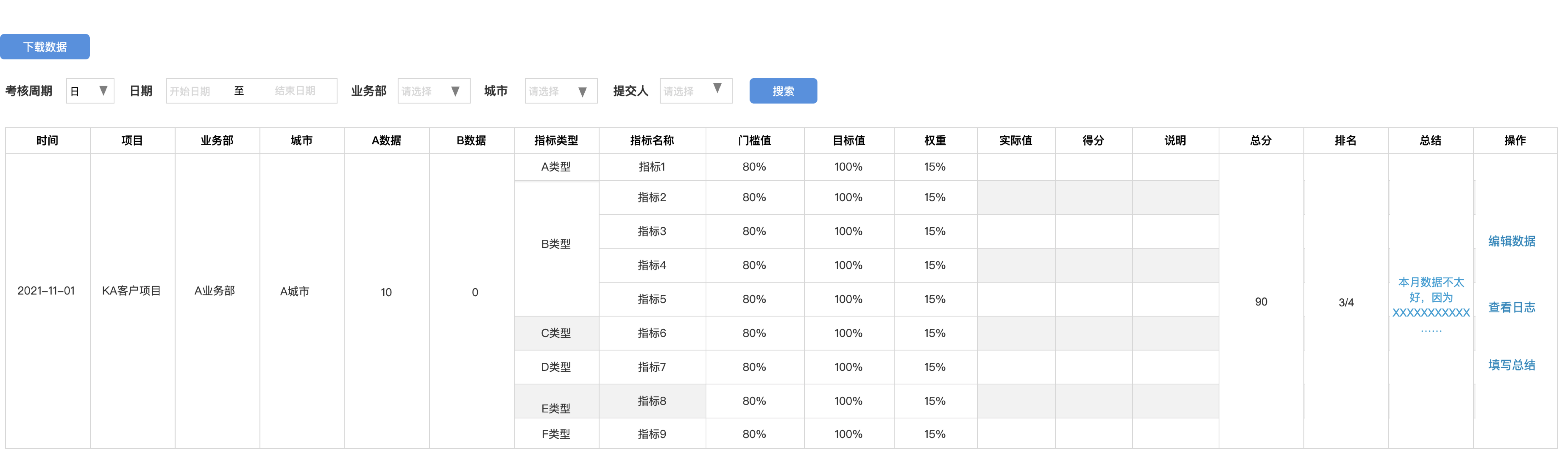The image size is (1568, 449).
Task: Select the A类型 indicator type cell
Action: click(x=556, y=167)
